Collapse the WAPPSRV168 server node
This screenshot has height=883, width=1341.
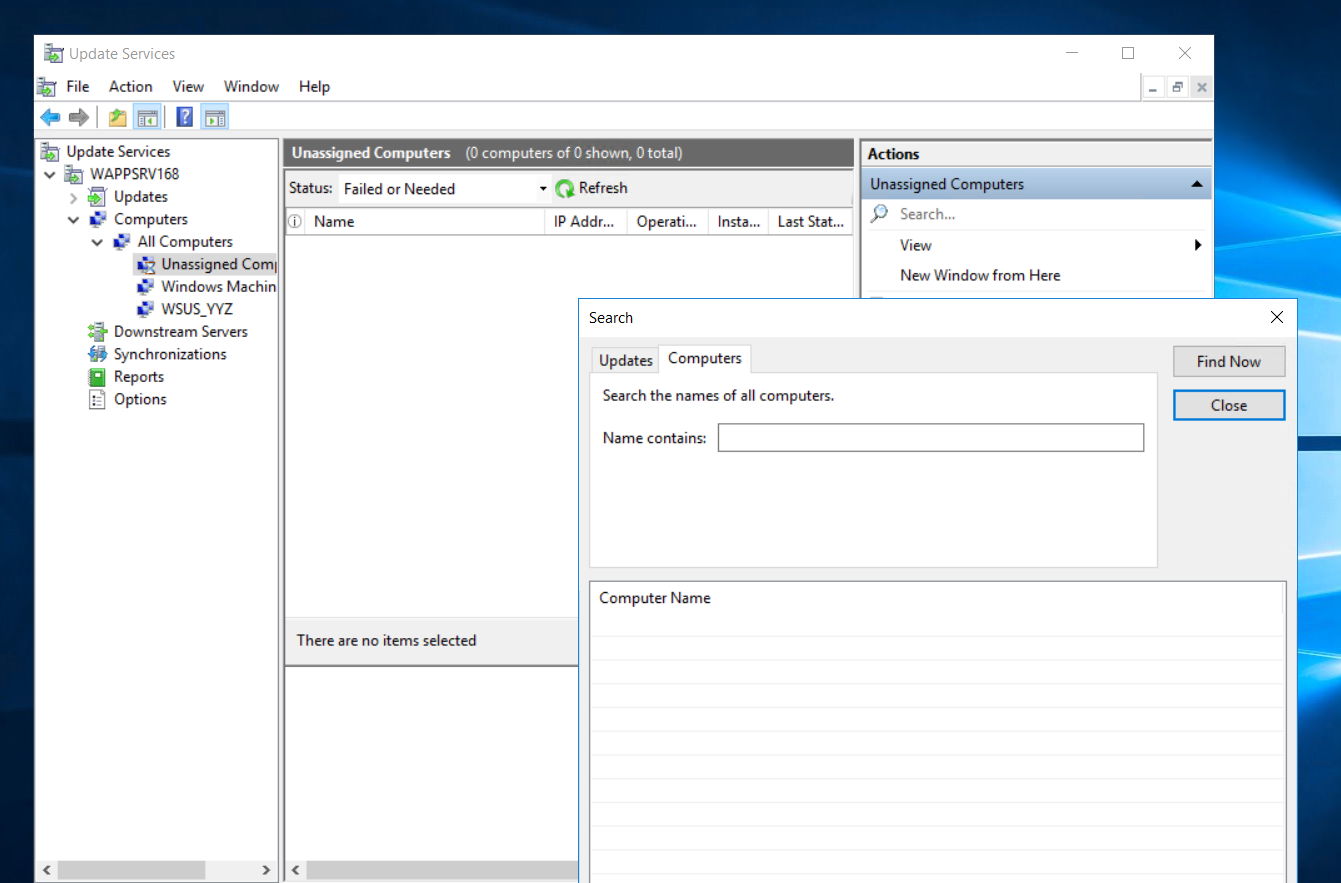coord(50,175)
